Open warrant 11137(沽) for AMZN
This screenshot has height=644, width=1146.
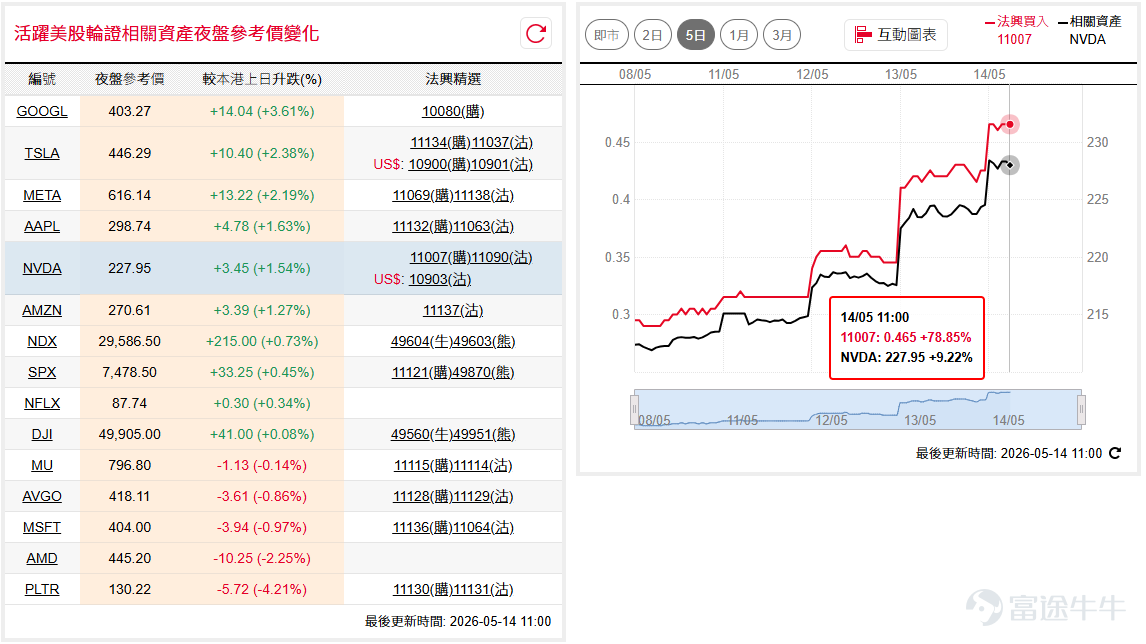click(x=453, y=311)
